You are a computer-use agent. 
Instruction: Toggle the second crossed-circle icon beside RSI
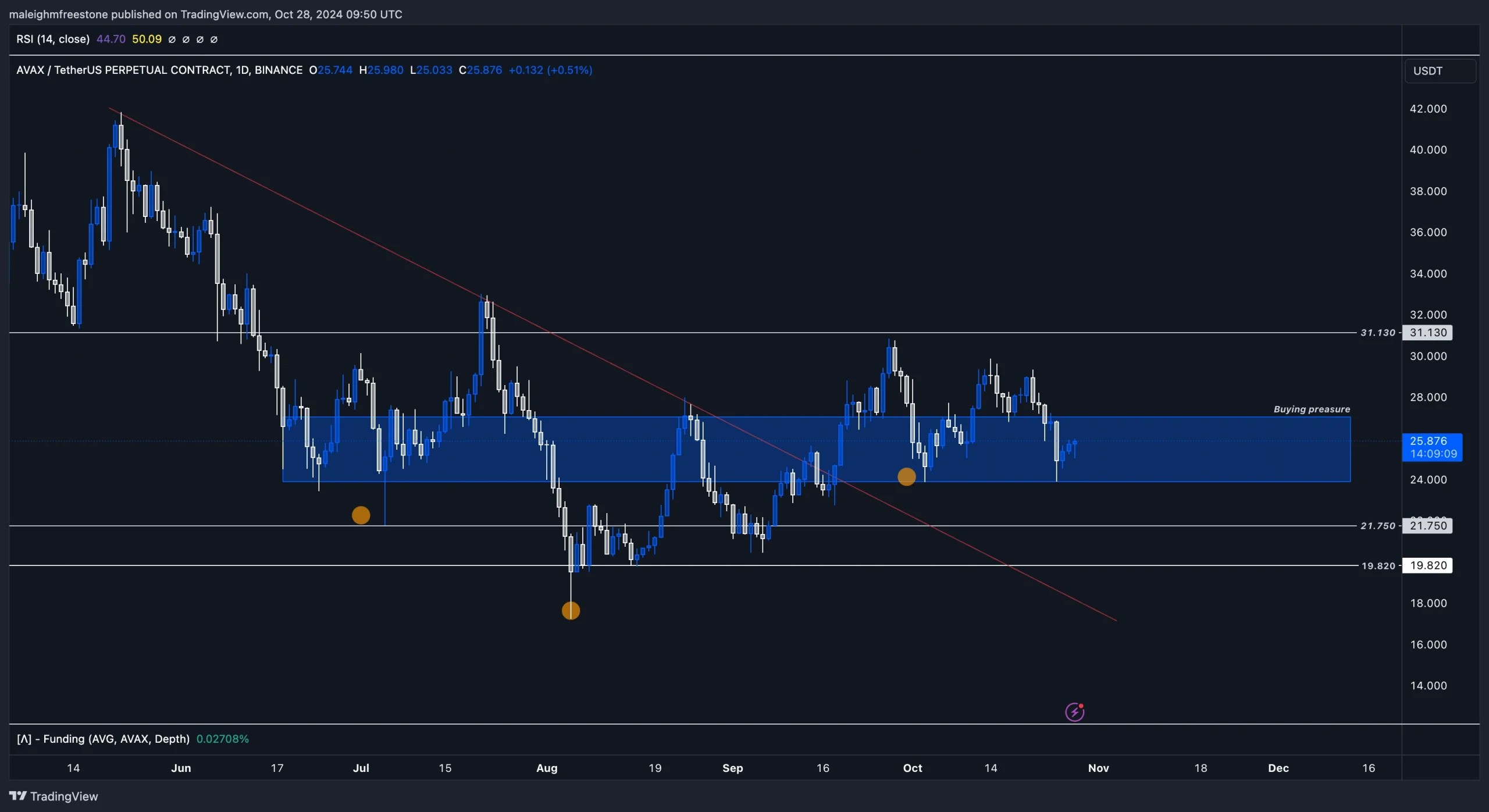pos(186,39)
